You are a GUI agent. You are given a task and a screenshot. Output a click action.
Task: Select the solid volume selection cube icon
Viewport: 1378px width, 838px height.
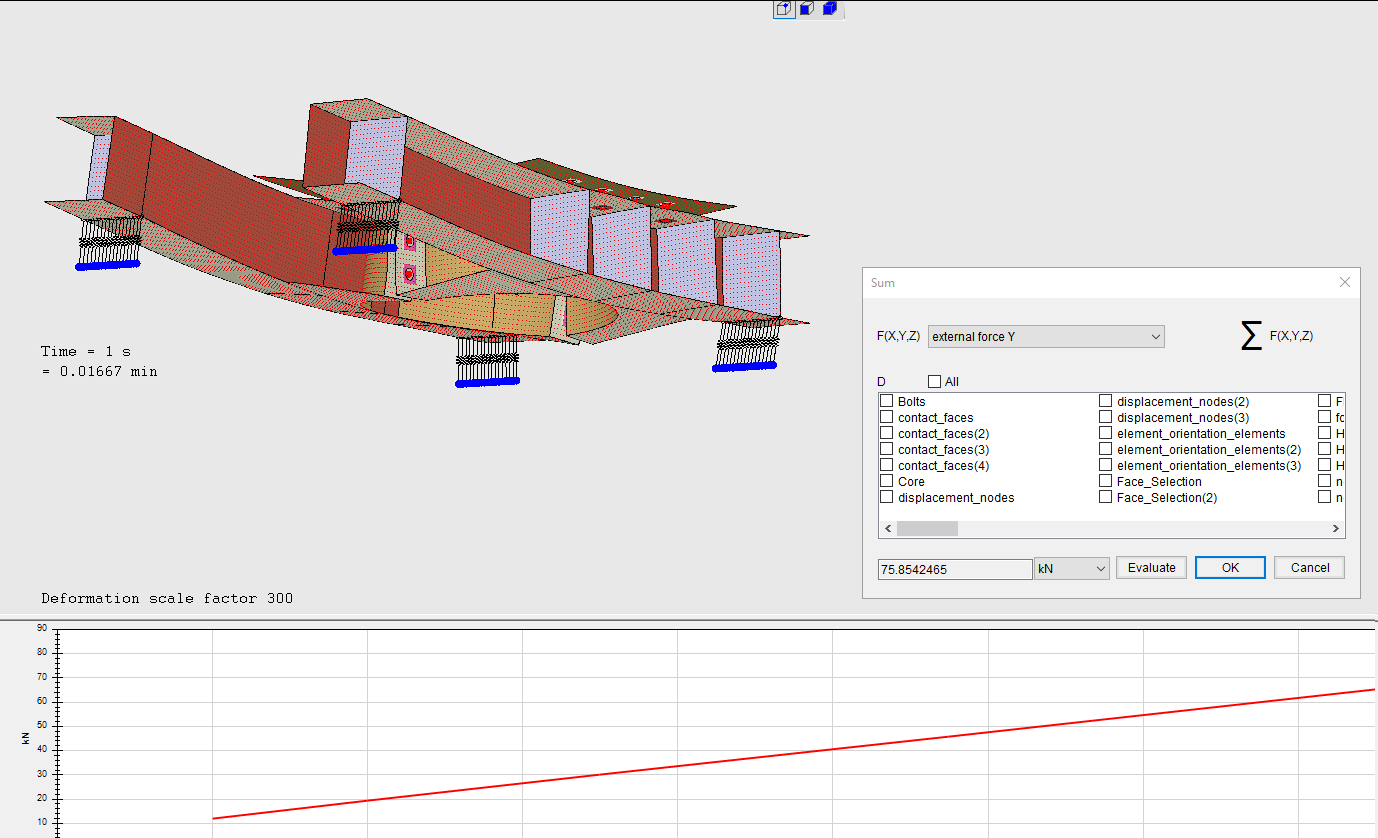[830, 9]
